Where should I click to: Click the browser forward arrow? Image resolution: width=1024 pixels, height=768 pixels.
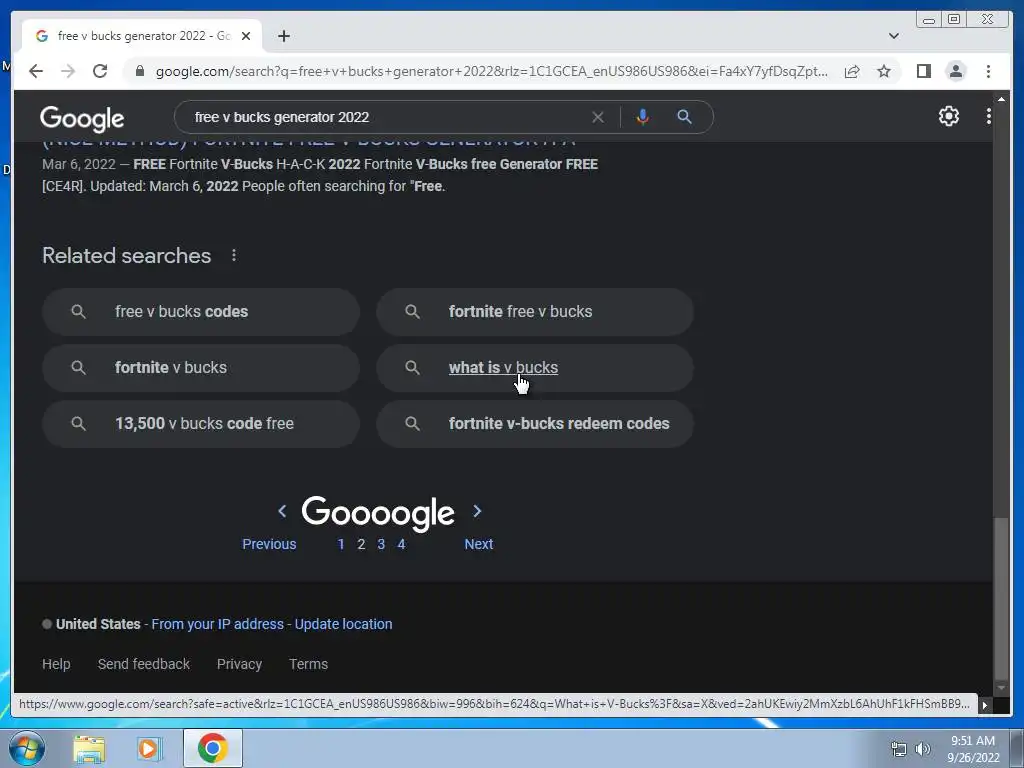(68, 71)
